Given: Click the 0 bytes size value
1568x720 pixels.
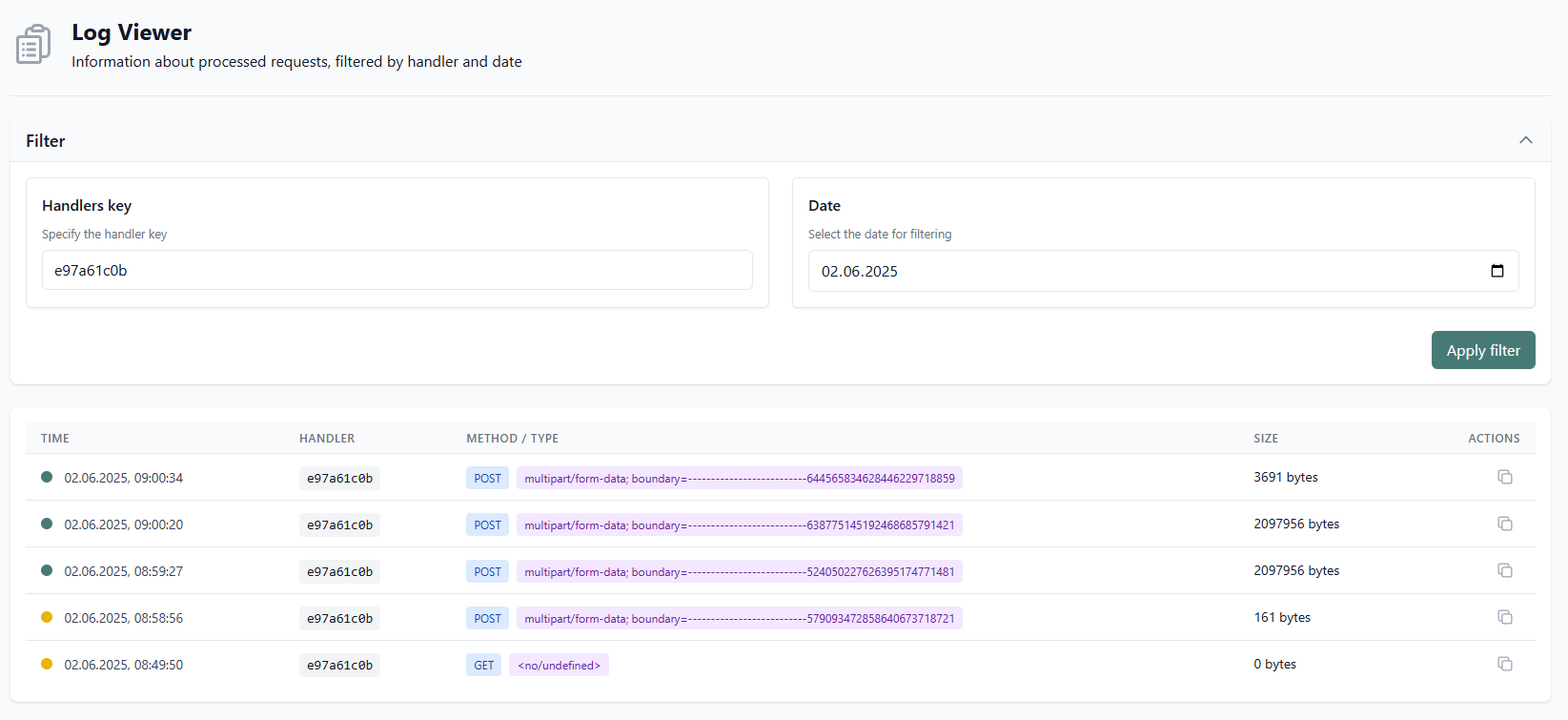Looking at the screenshot, I should 1275,664.
